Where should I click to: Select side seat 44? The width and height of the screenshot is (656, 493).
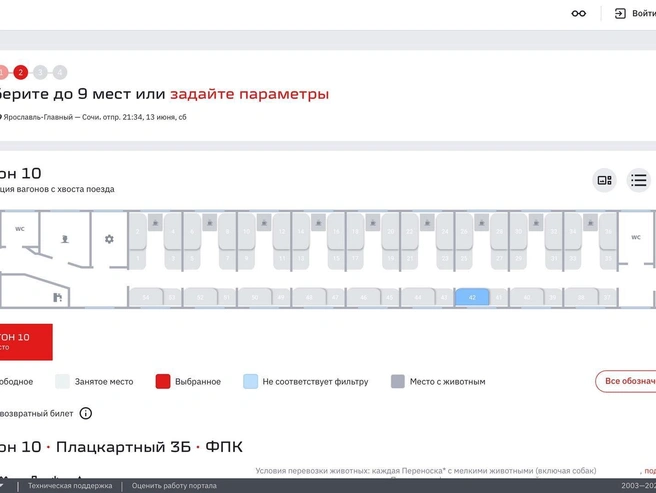pyautogui.click(x=418, y=297)
